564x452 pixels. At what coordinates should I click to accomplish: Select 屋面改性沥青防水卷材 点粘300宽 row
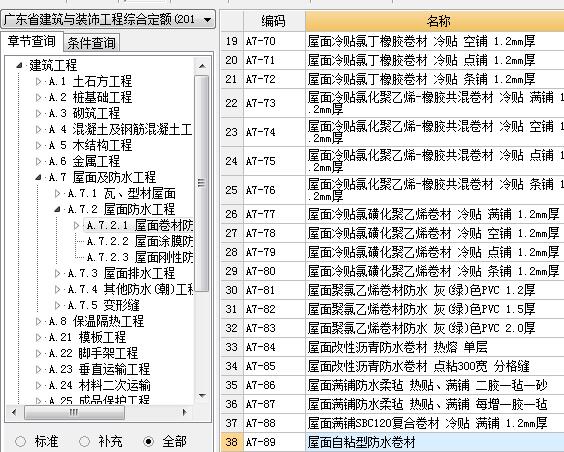coord(435,366)
